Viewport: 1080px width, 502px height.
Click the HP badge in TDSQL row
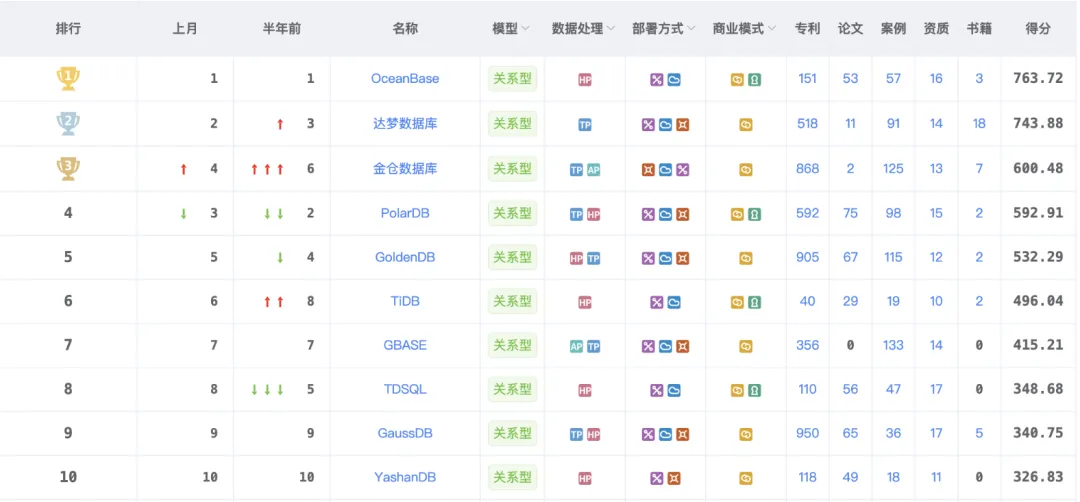[585, 390]
